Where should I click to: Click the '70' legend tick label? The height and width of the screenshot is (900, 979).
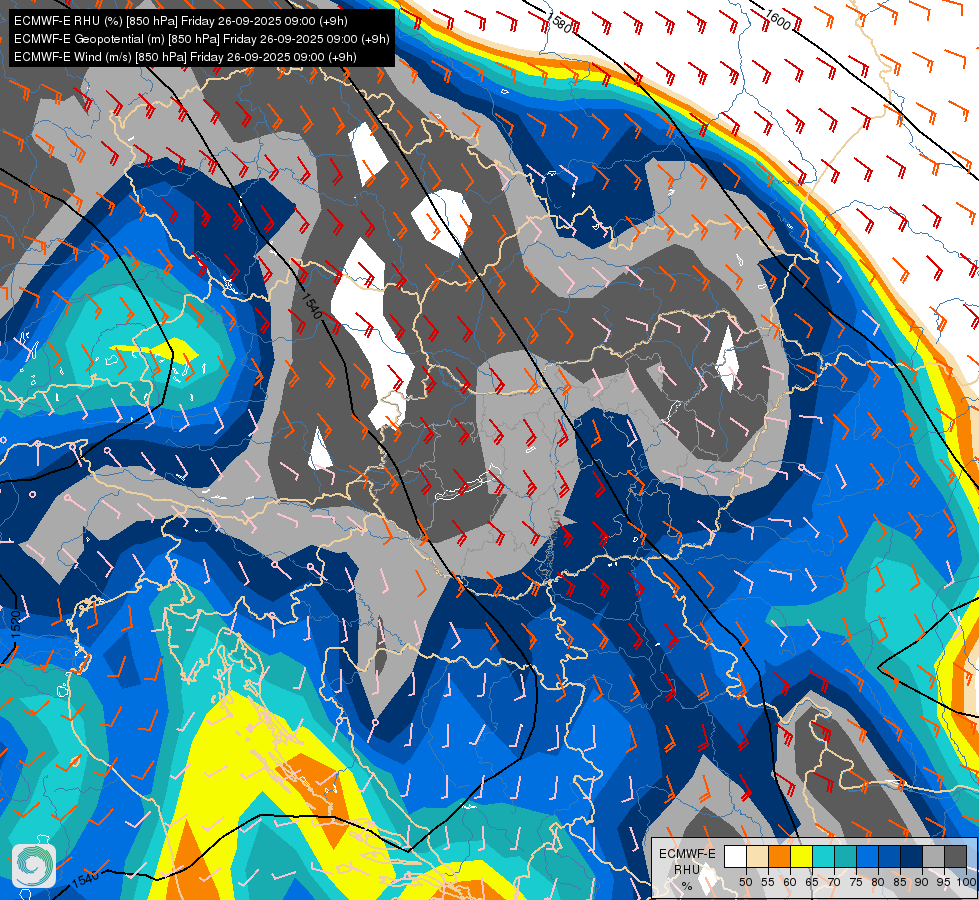[x=834, y=882]
